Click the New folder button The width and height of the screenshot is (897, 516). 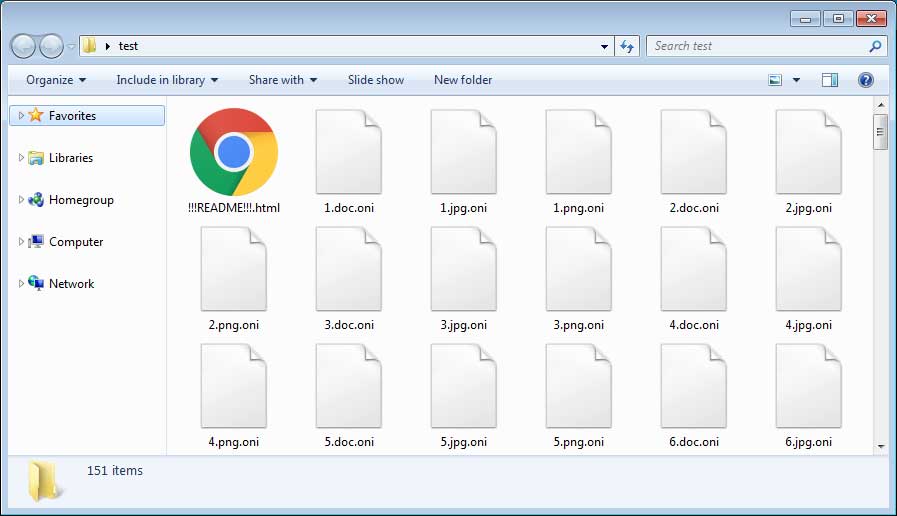pyautogui.click(x=463, y=80)
